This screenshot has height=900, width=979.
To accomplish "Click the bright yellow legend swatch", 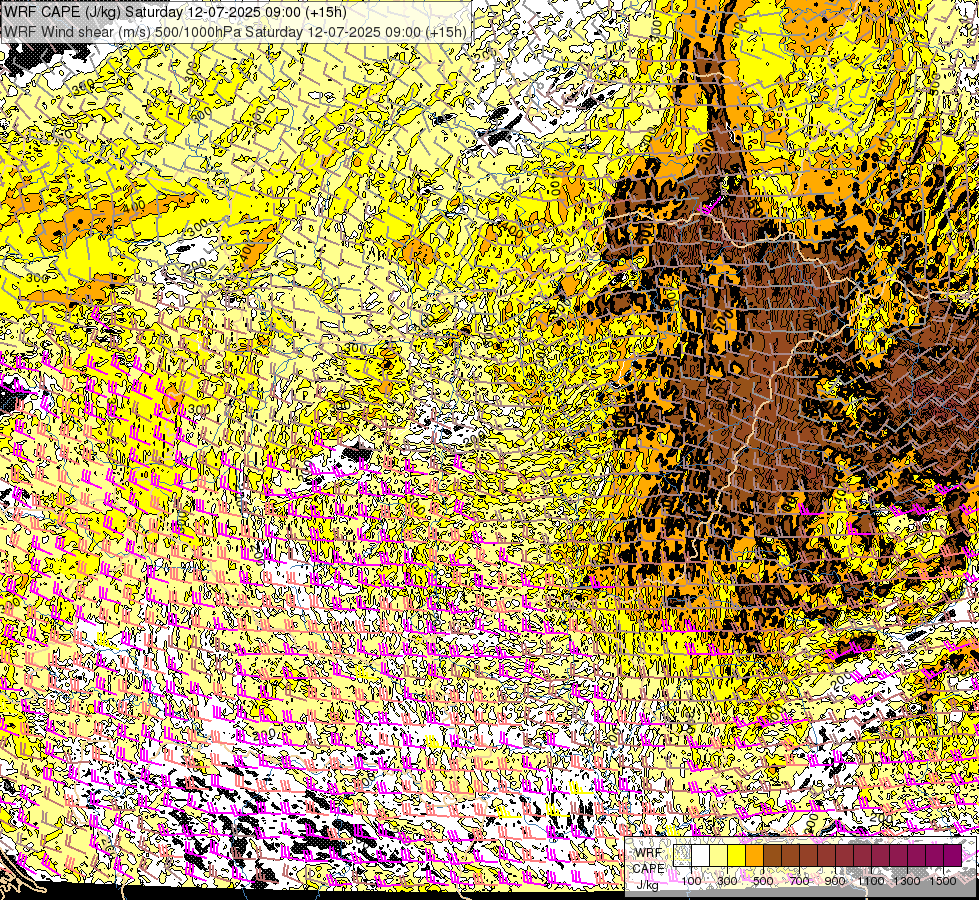I will 736,855.
